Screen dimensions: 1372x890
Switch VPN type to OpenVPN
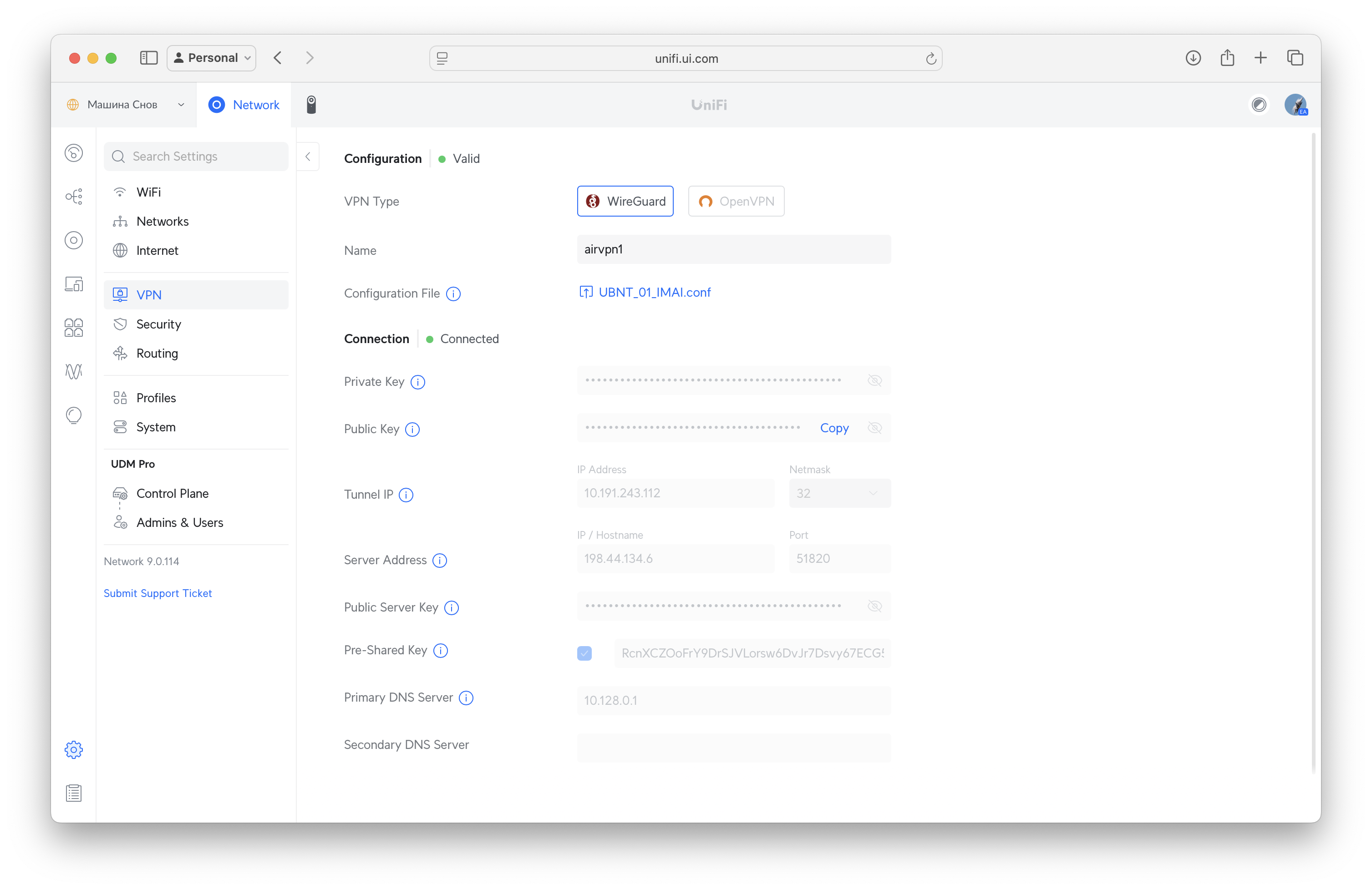(x=736, y=201)
